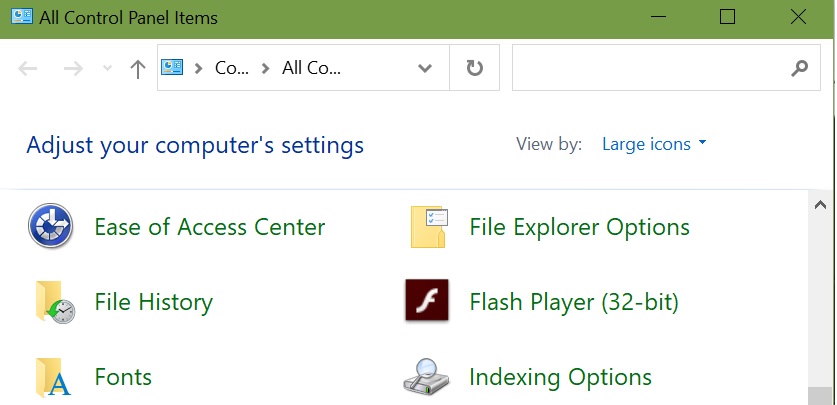Image resolution: width=837 pixels, height=405 pixels.
Task: Open the Ease of Access Center icon
Action: pyautogui.click(x=50, y=226)
